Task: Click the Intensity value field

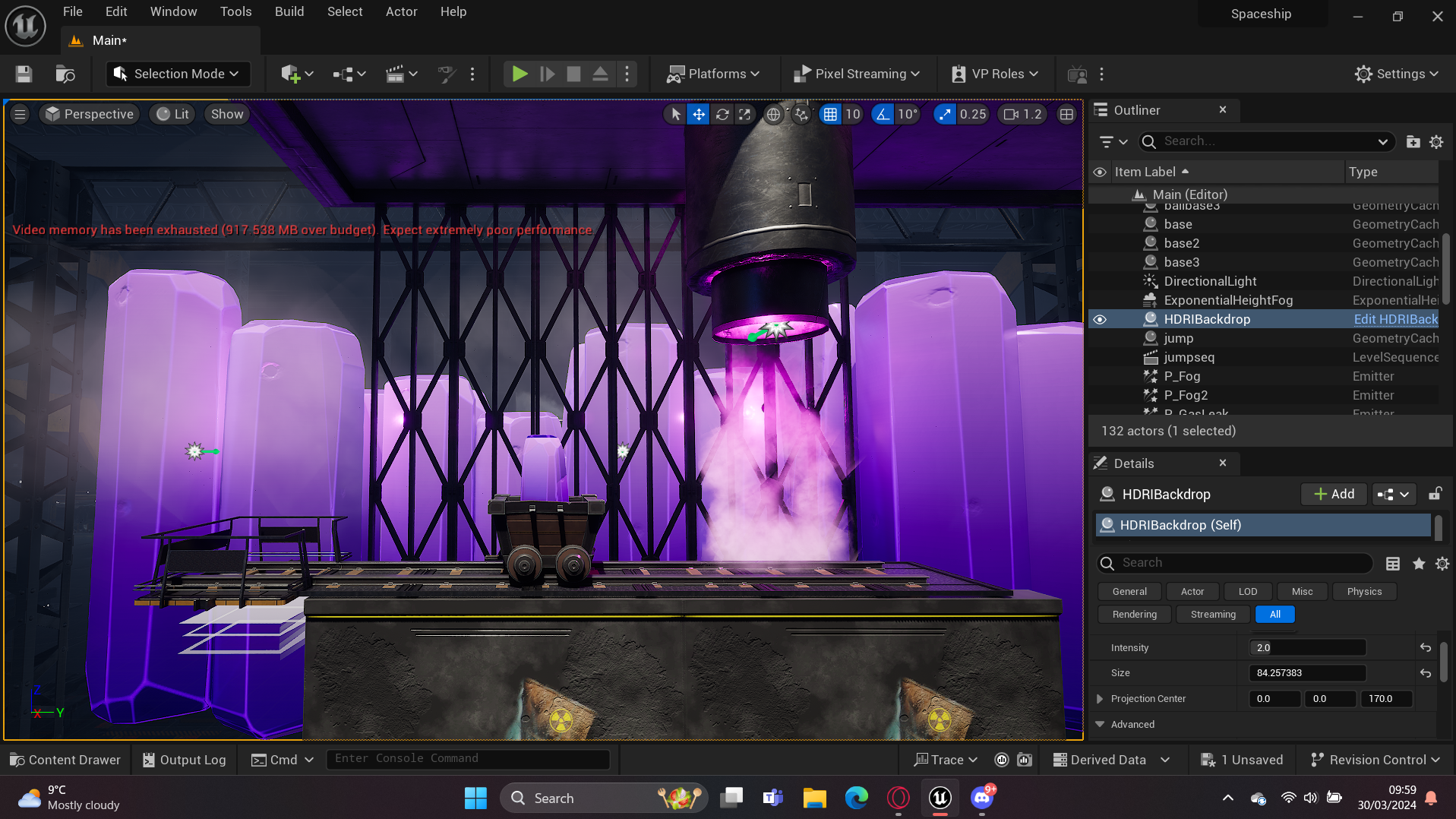Action: (x=1307, y=648)
